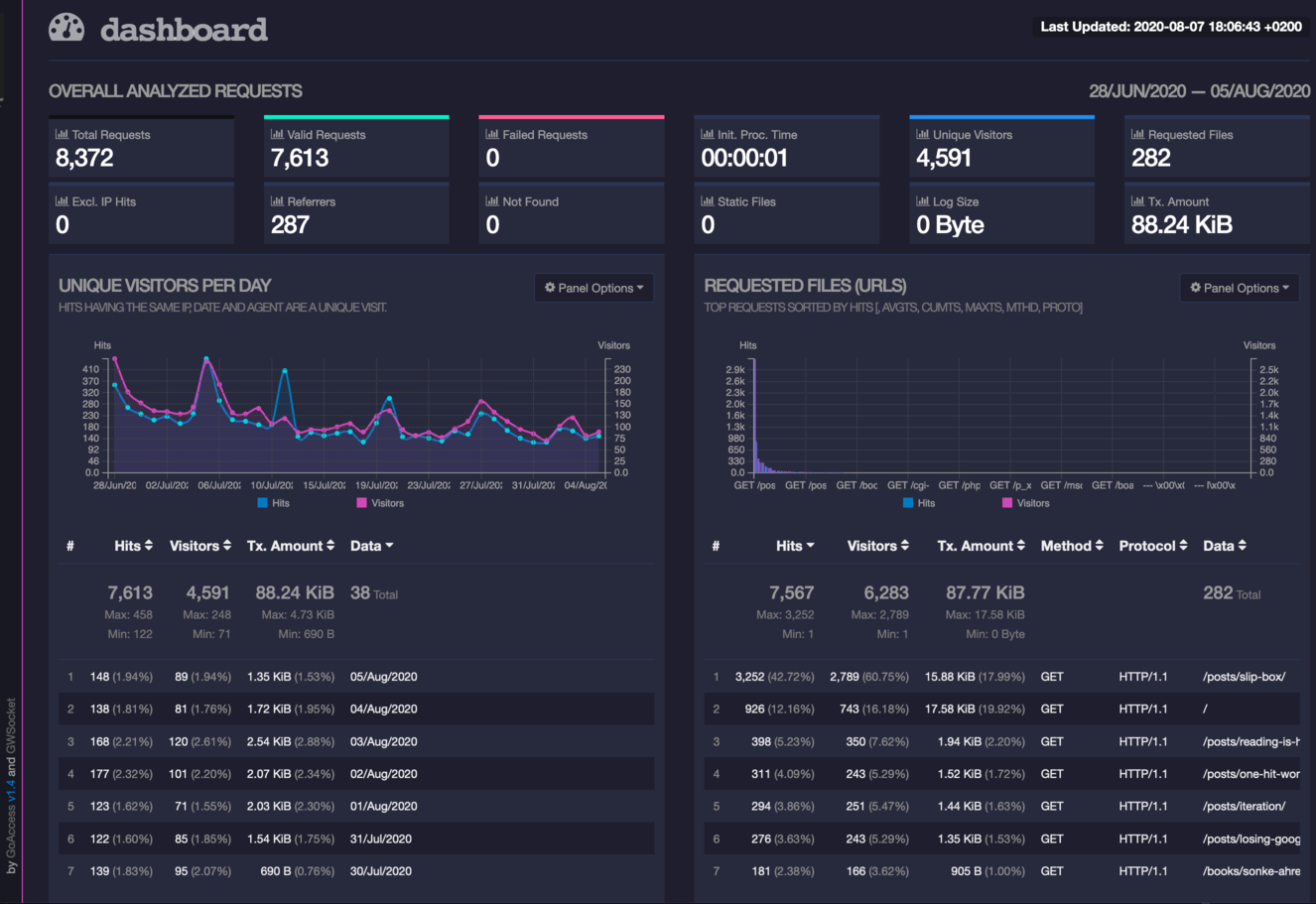Click the dashboard gauge logo icon
1316x904 pixels.
tap(66, 28)
